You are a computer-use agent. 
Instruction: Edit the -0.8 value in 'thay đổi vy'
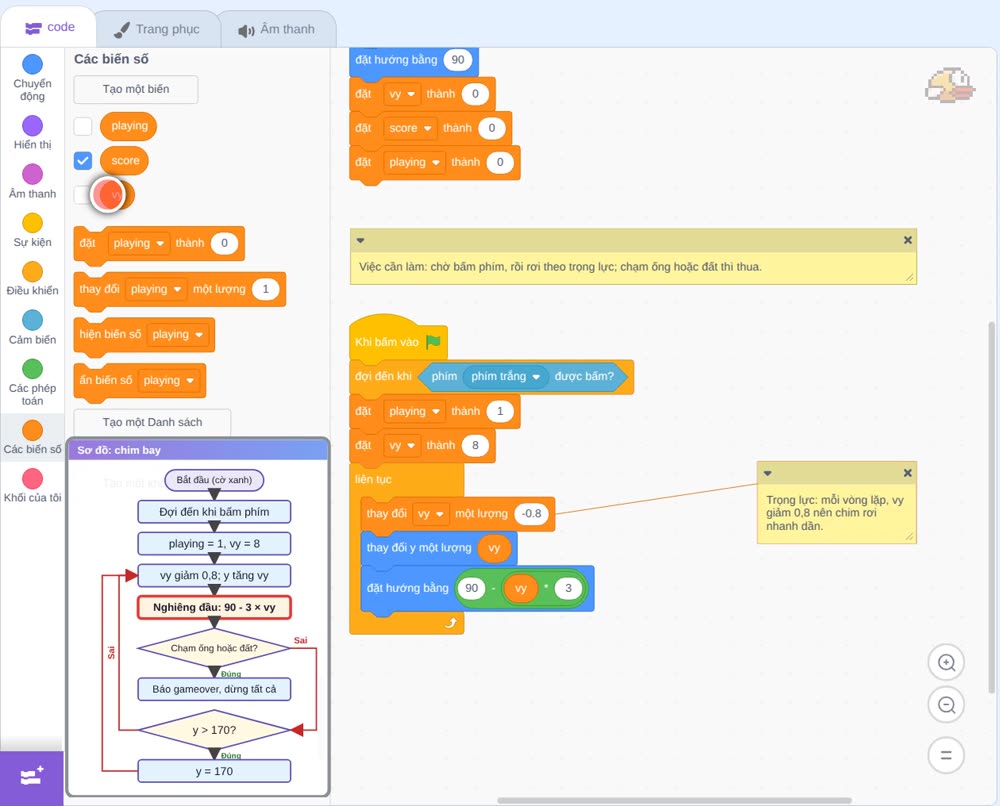[x=531, y=514]
